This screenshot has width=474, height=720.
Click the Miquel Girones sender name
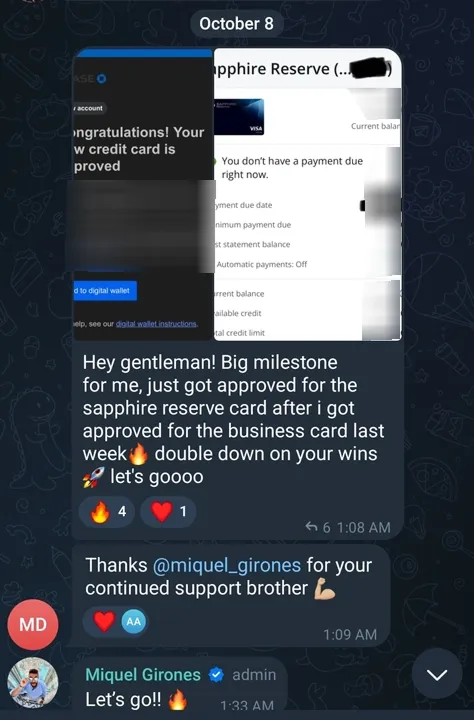click(143, 675)
